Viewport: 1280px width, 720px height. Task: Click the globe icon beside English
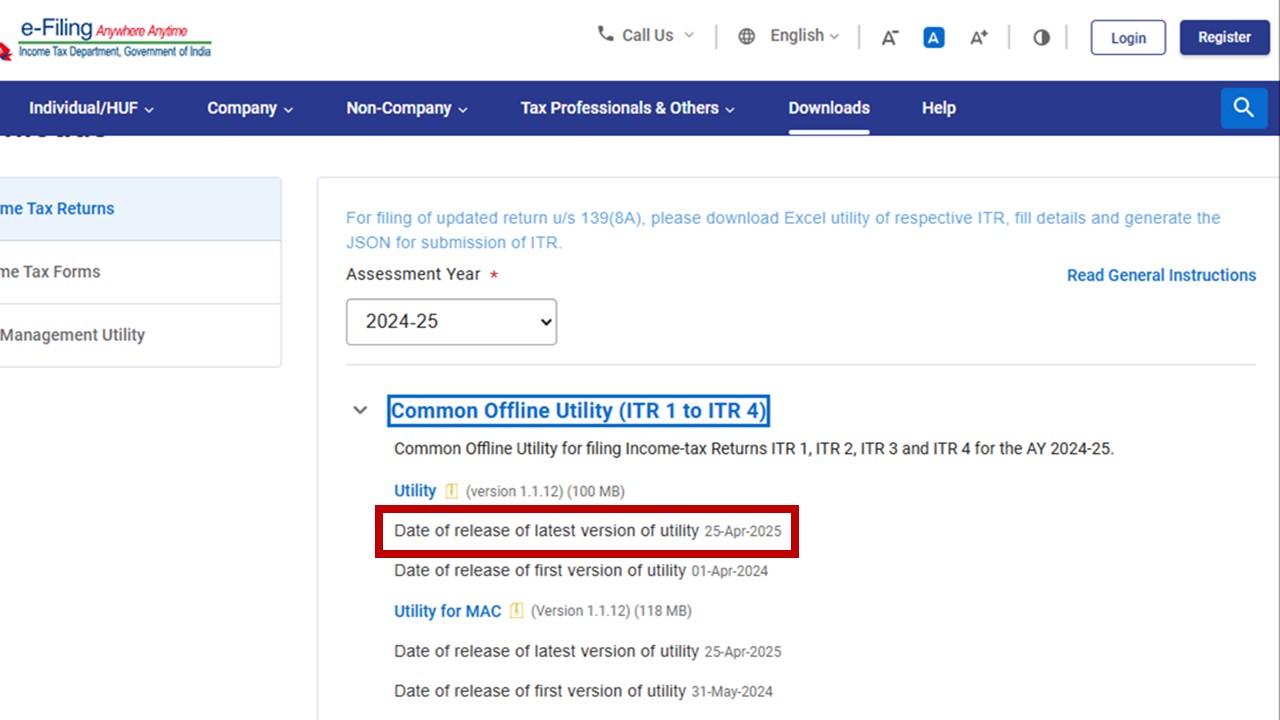tap(746, 36)
